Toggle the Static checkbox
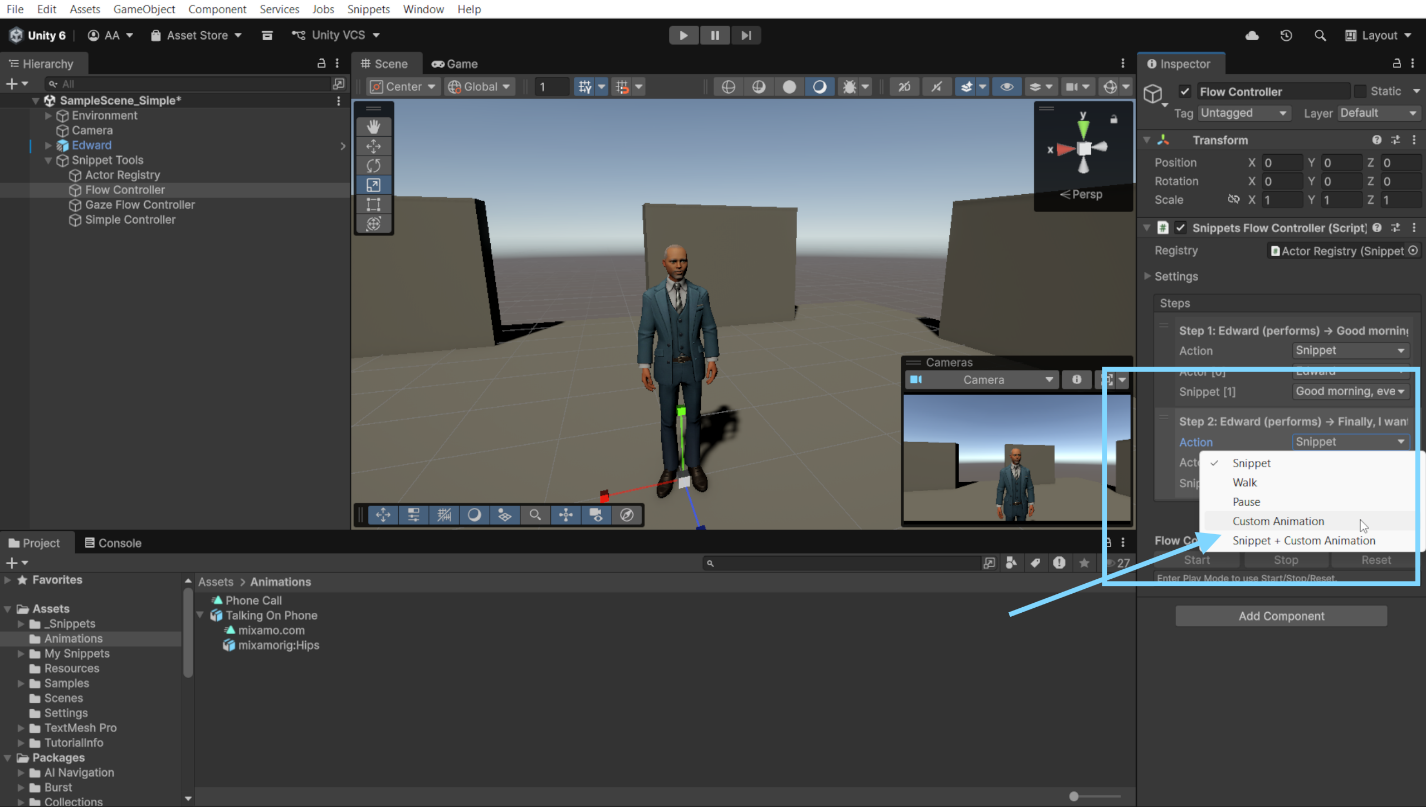This screenshot has width=1426, height=807. click(1359, 91)
